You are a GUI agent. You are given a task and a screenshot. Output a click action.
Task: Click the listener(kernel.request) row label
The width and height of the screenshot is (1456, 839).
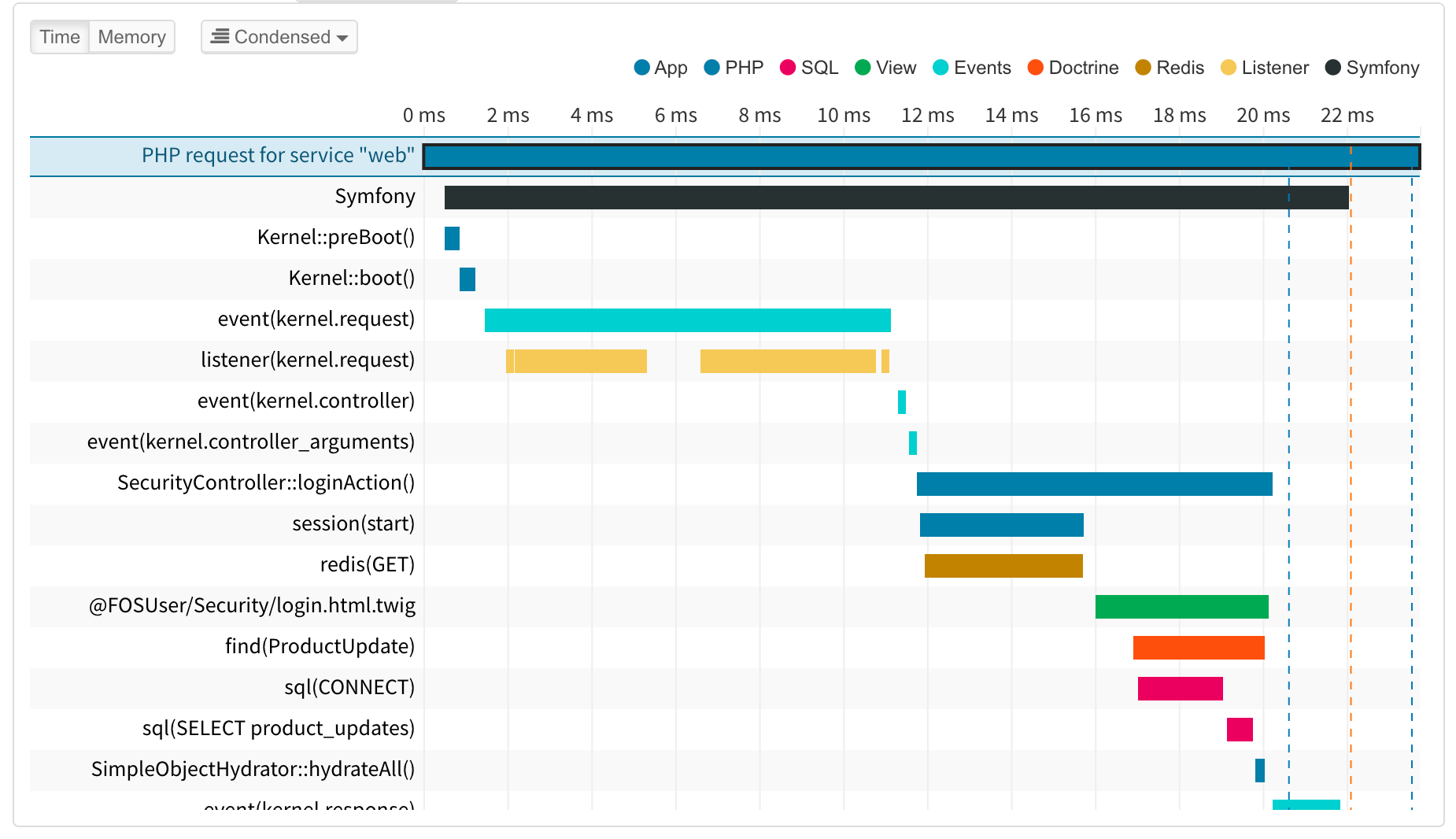click(308, 360)
